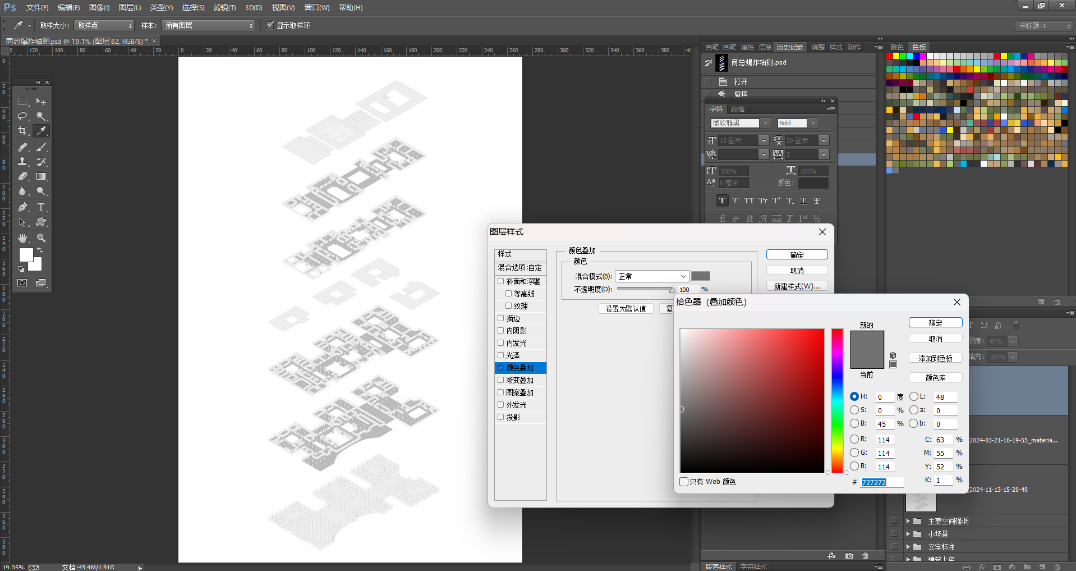Select the Brush tool
Screen dimensions: 1076x571
tap(41, 147)
